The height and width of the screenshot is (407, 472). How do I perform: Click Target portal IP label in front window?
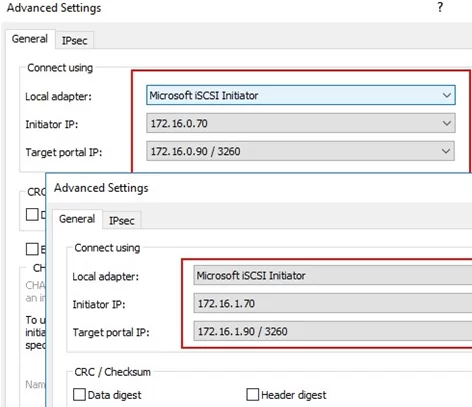pyautogui.click(x=111, y=332)
